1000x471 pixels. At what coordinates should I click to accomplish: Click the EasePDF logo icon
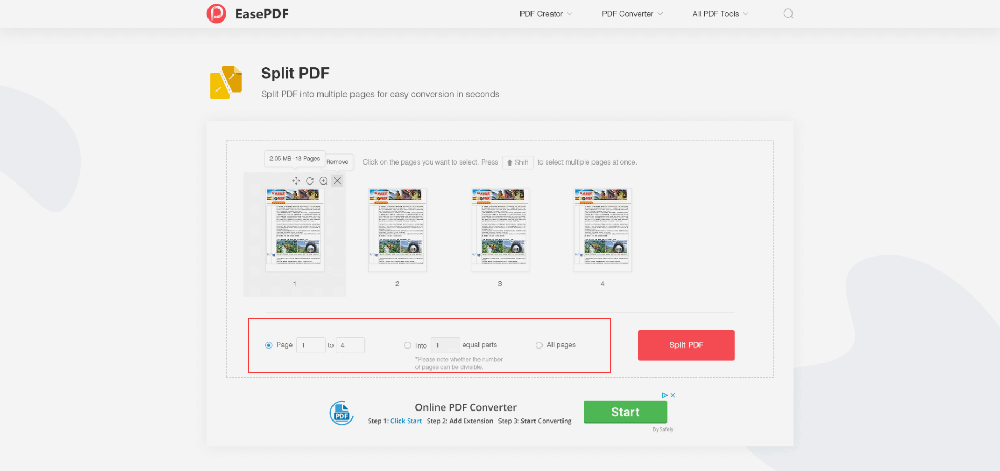click(215, 14)
